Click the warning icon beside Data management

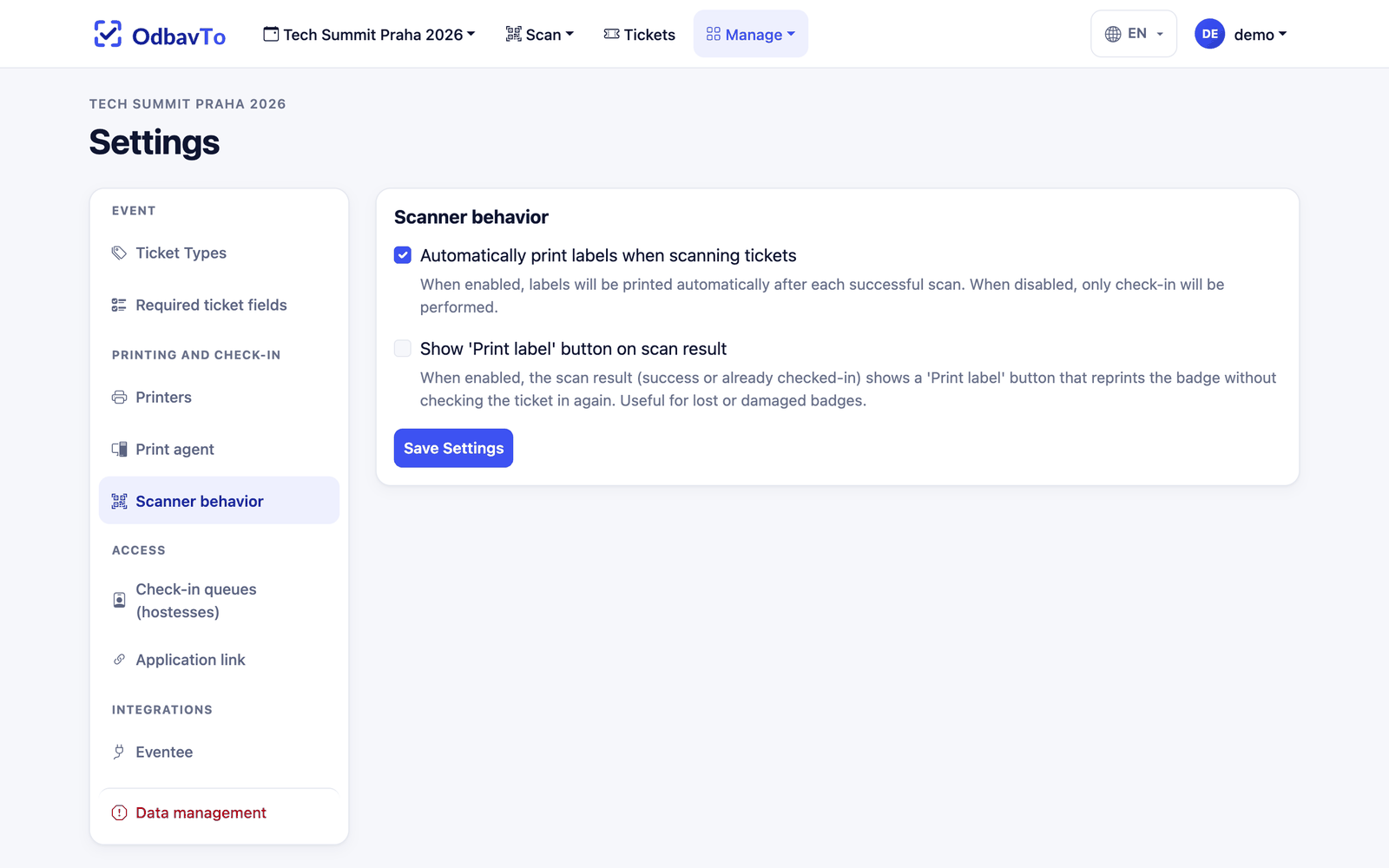click(119, 812)
